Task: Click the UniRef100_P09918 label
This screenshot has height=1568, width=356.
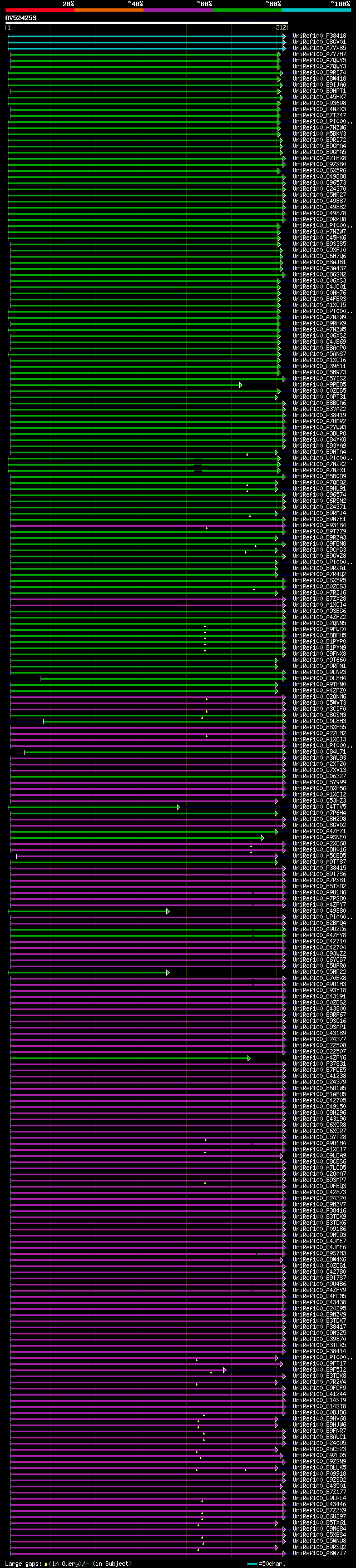Action: coord(319,1474)
